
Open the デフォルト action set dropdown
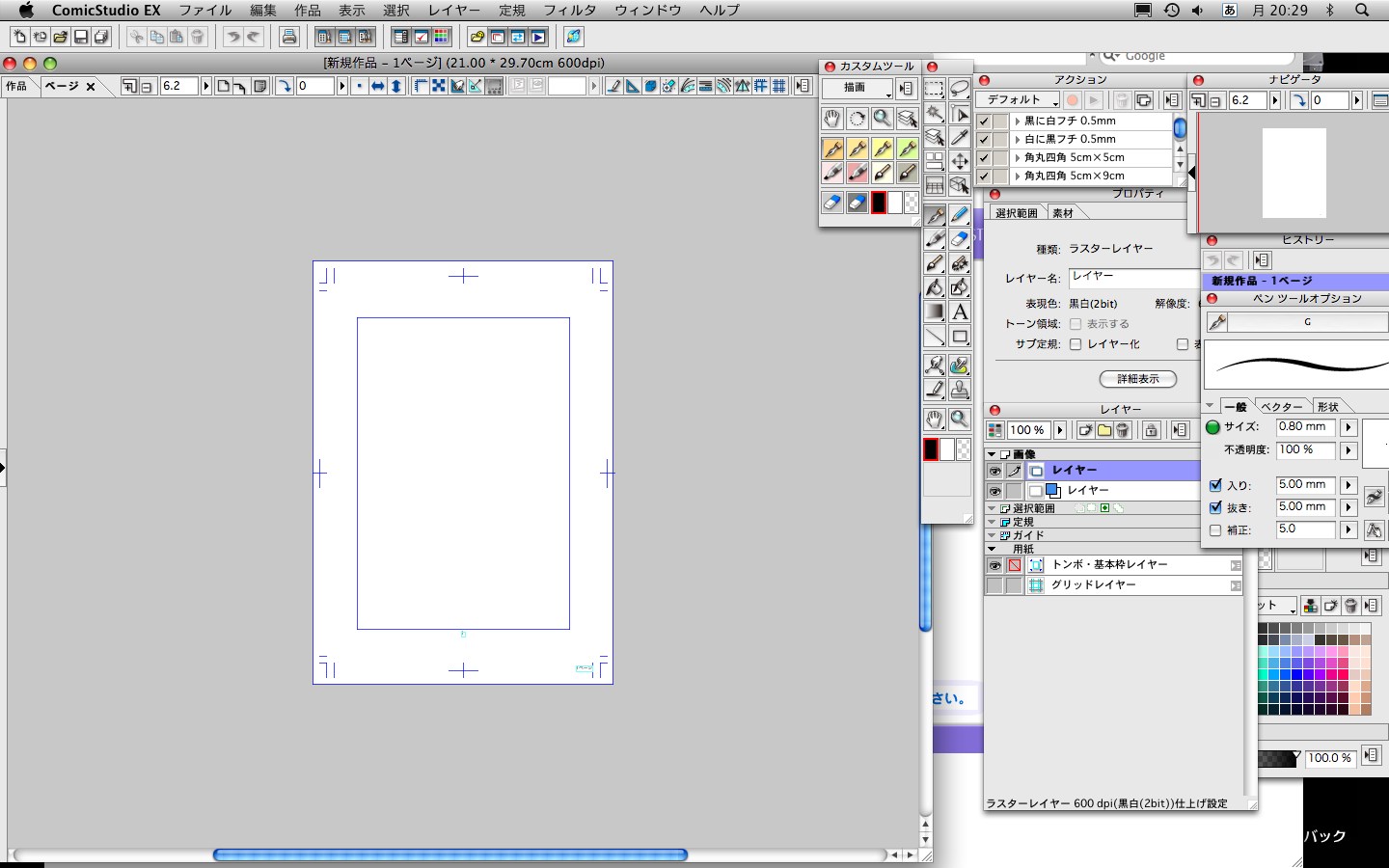(1017, 100)
